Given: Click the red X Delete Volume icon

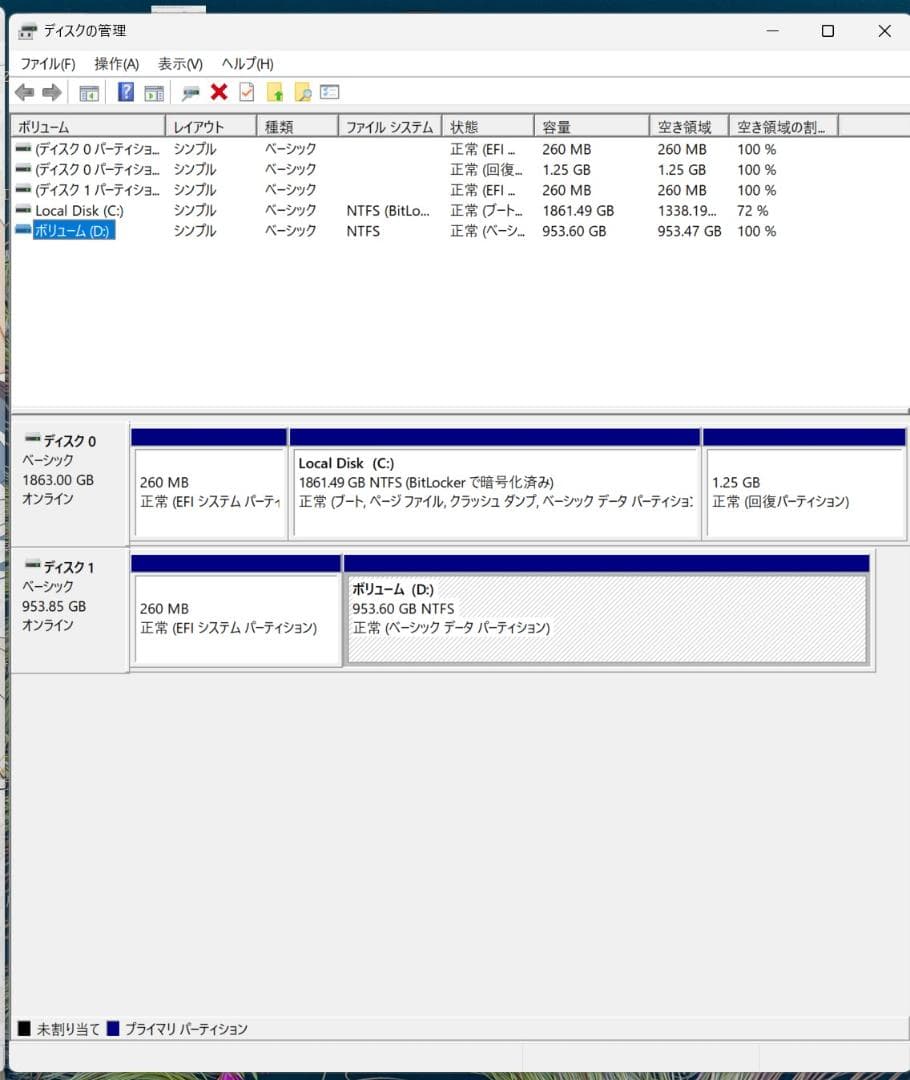Looking at the screenshot, I should (x=218, y=92).
